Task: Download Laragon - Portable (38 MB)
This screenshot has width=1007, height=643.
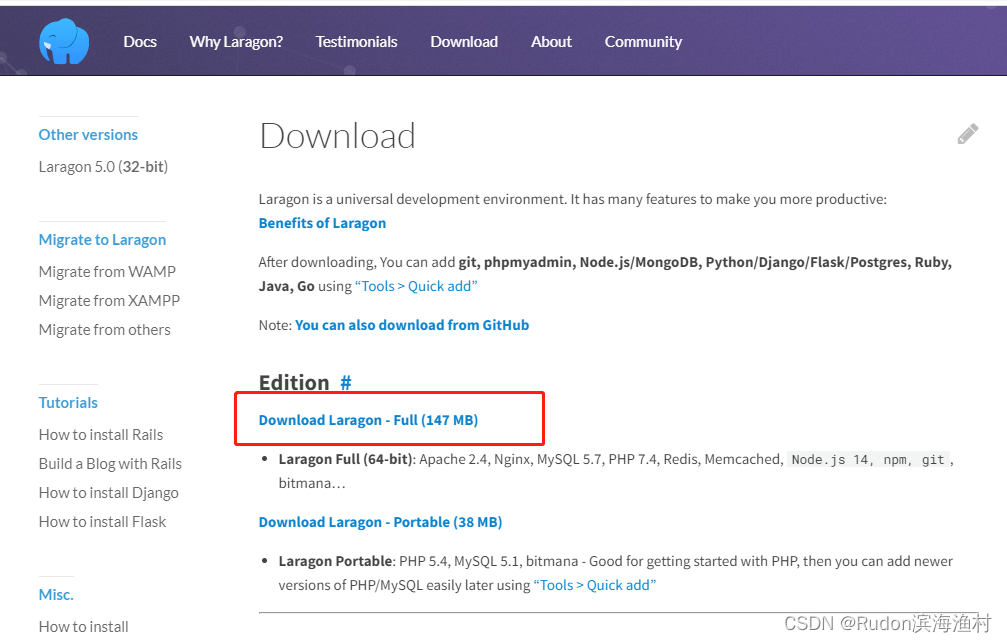Action: tap(380, 522)
